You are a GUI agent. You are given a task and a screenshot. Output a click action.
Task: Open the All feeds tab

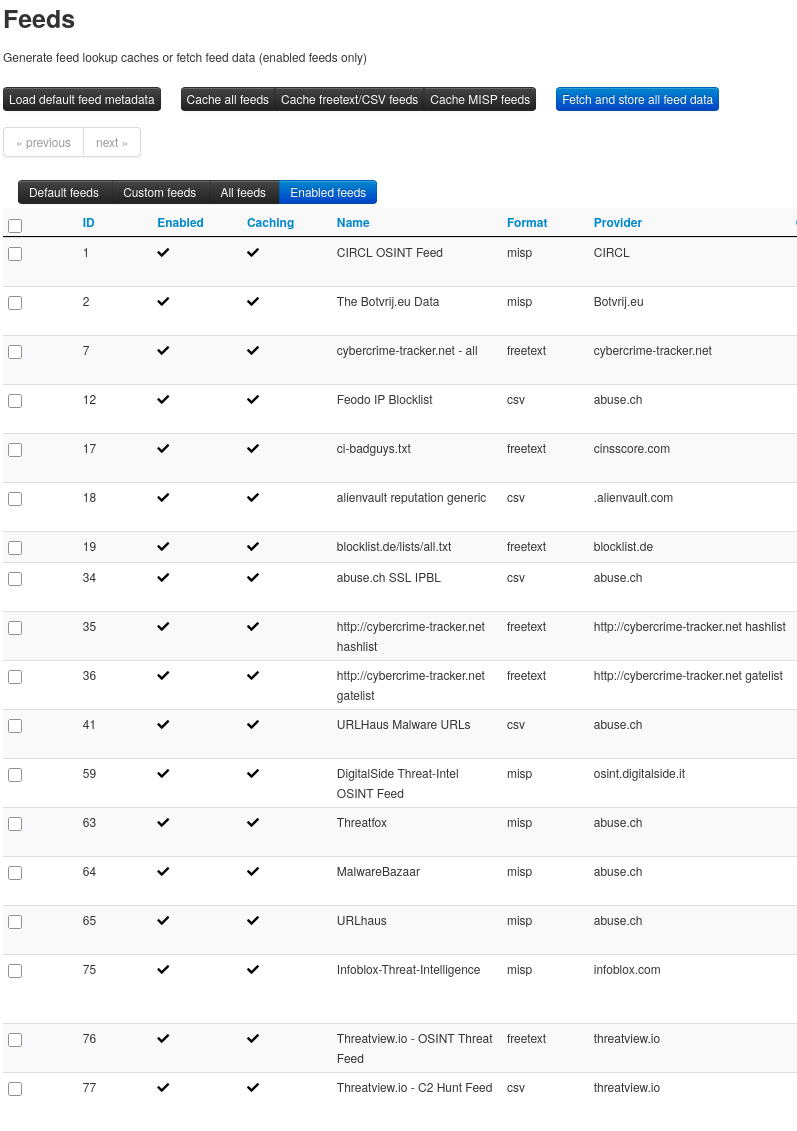(x=243, y=193)
